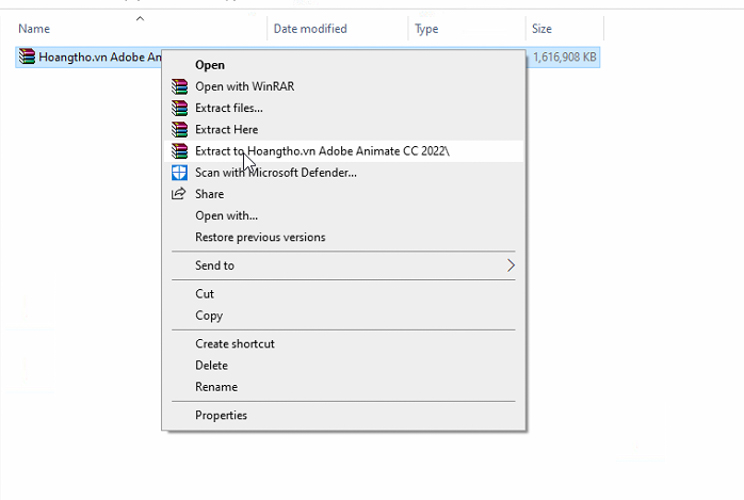
Task: Select Delete from the context menu
Action: 343,365
